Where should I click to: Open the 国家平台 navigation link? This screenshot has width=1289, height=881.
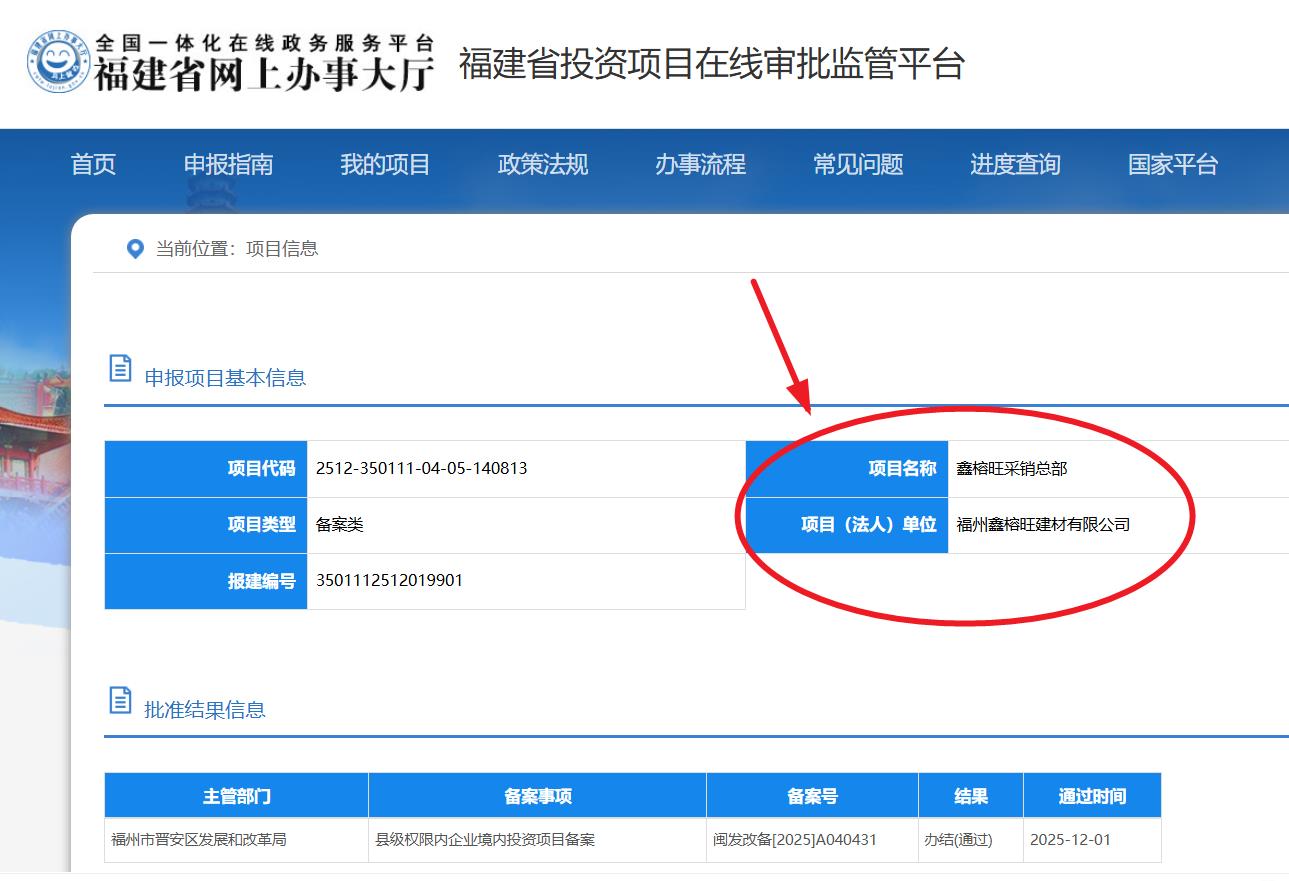point(1173,164)
